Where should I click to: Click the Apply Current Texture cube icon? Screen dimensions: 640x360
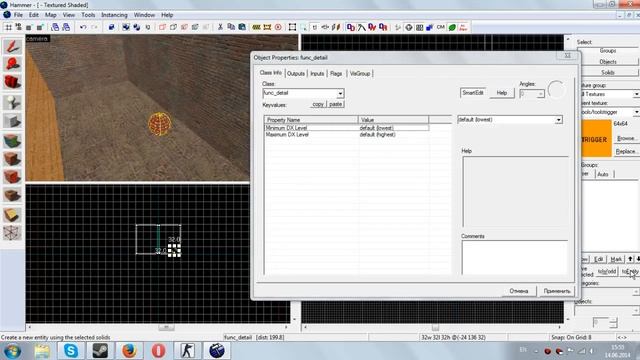12,159
